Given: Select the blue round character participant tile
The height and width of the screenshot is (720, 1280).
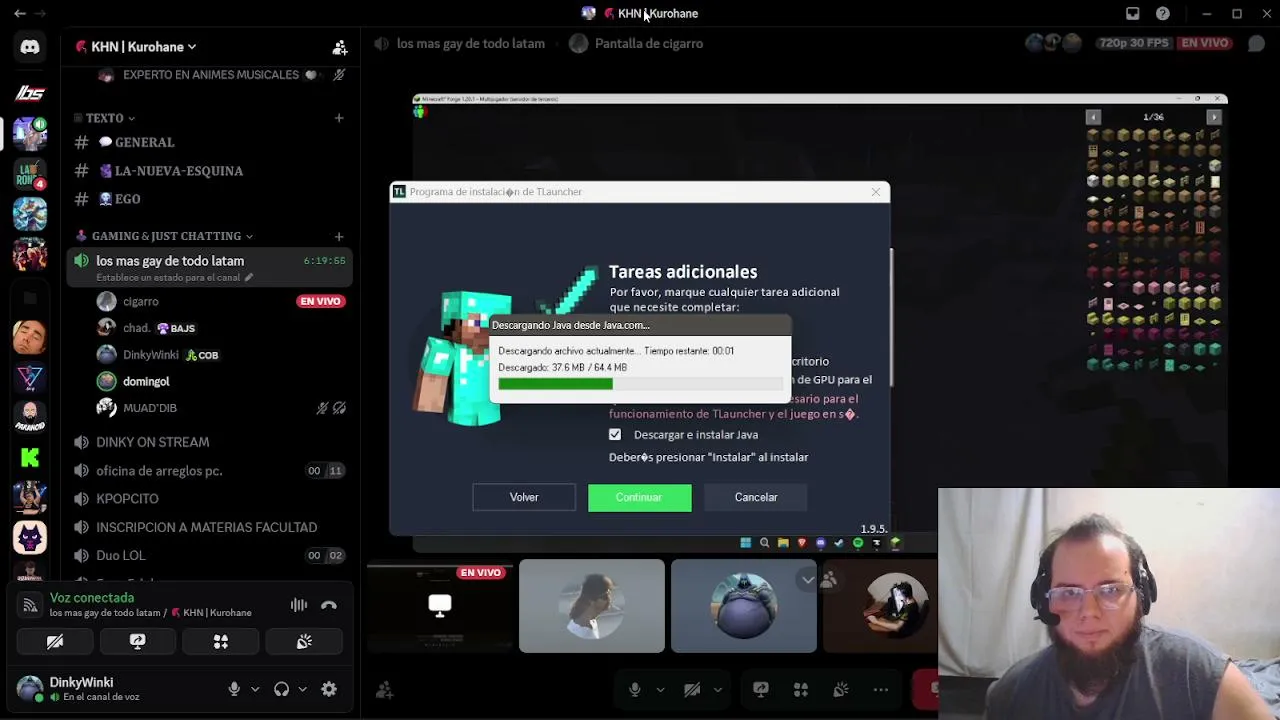Looking at the screenshot, I should point(743,606).
